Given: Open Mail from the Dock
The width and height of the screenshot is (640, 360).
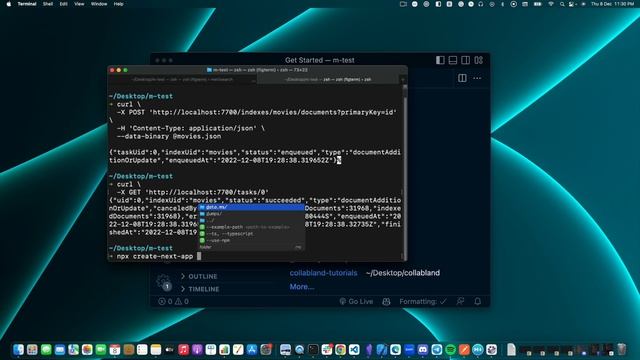Looking at the screenshot, I should click(x=60, y=349).
